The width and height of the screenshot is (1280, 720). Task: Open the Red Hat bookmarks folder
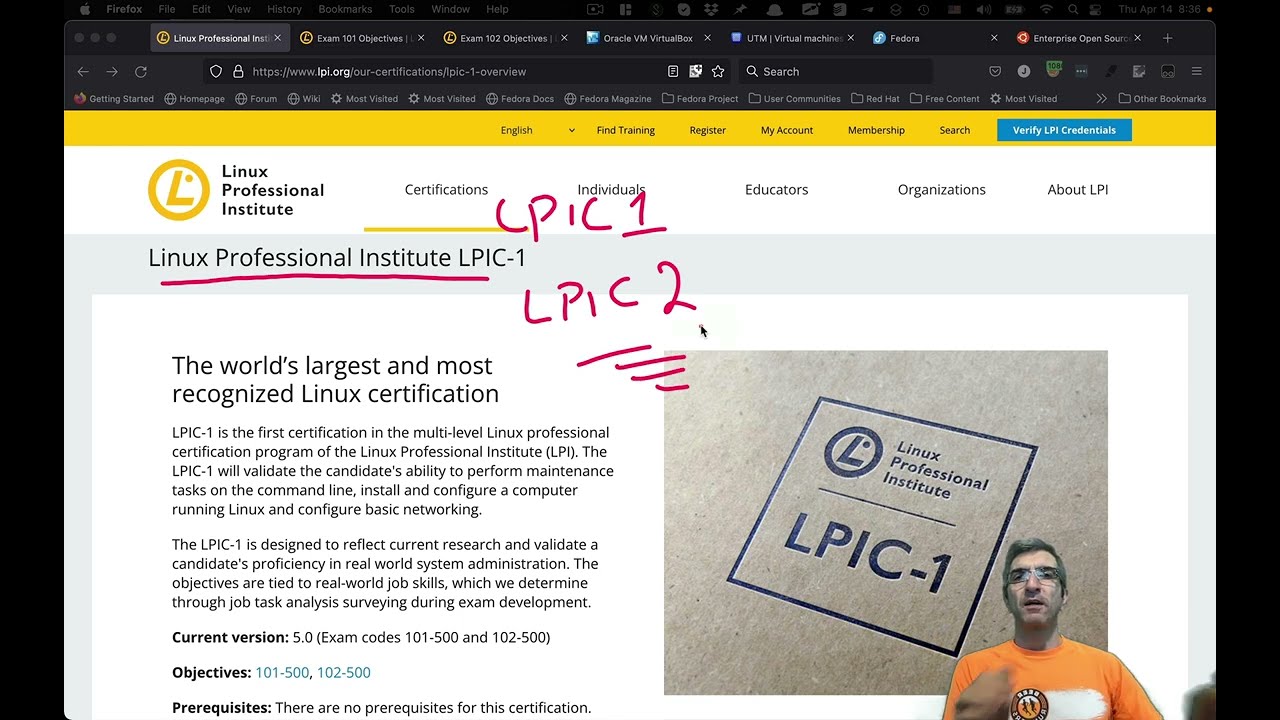pyautogui.click(x=875, y=99)
